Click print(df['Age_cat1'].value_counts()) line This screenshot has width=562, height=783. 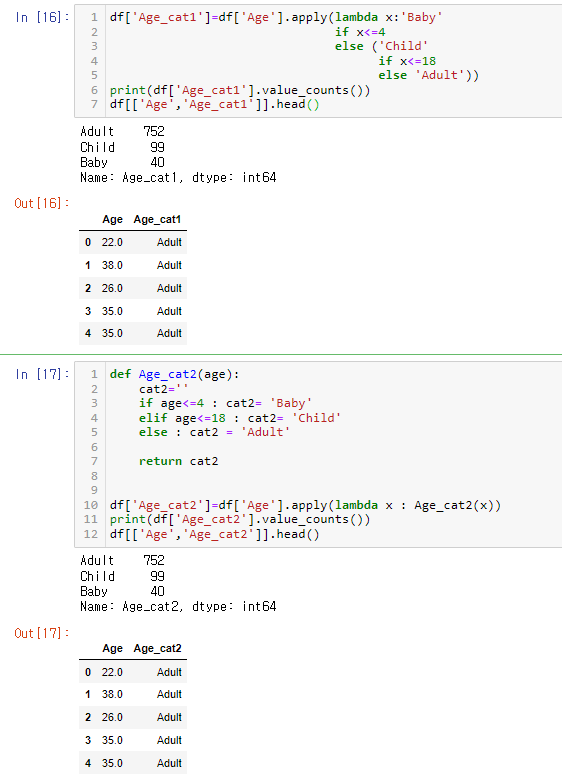click(x=240, y=90)
